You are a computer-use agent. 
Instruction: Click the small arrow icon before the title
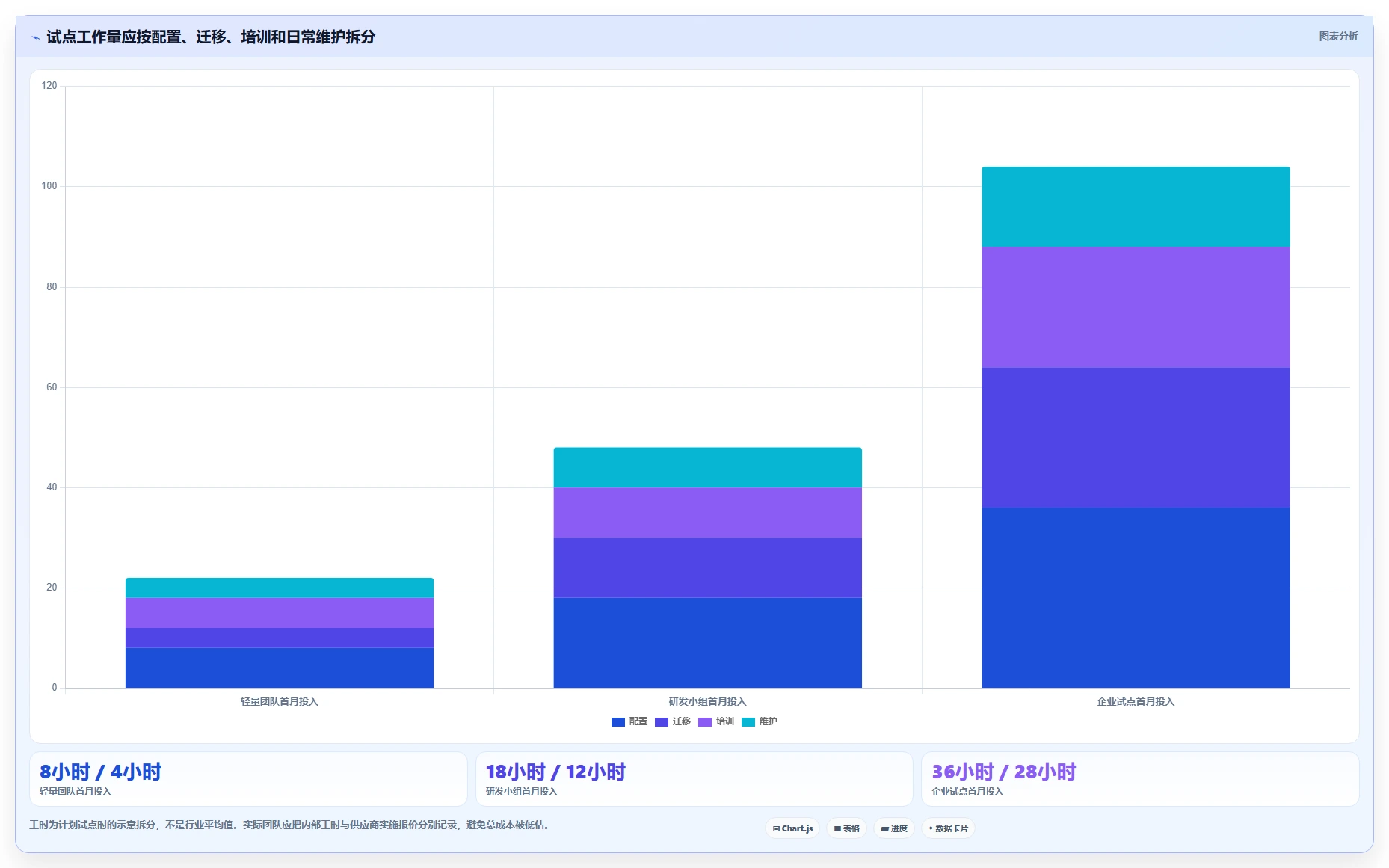point(35,37)
